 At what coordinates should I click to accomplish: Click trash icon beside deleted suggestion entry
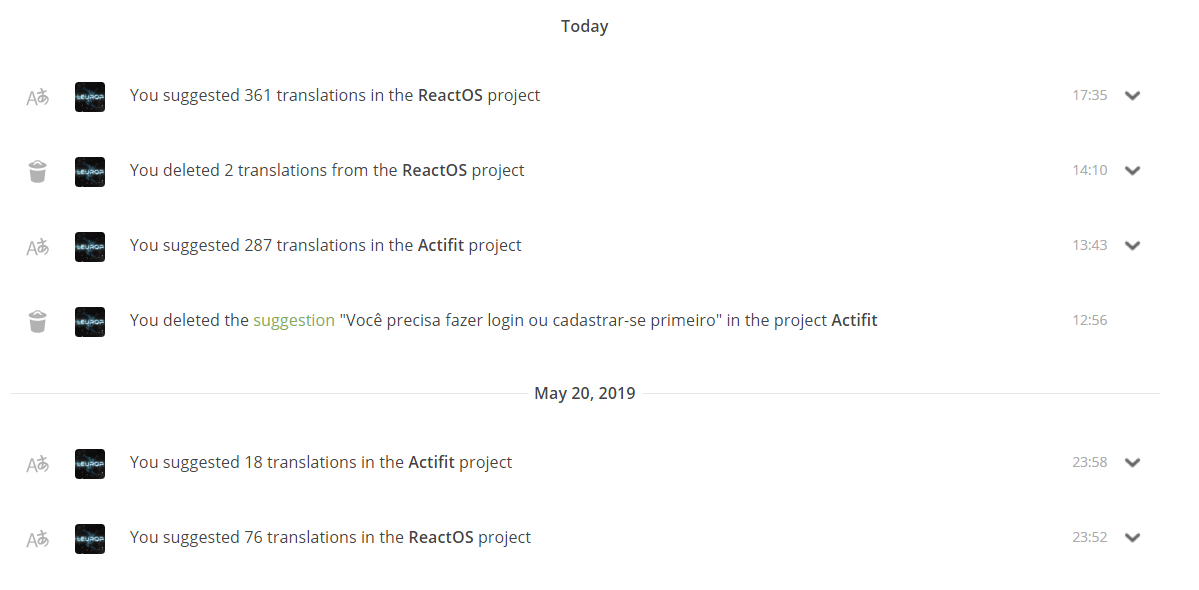tap(37, 321)
